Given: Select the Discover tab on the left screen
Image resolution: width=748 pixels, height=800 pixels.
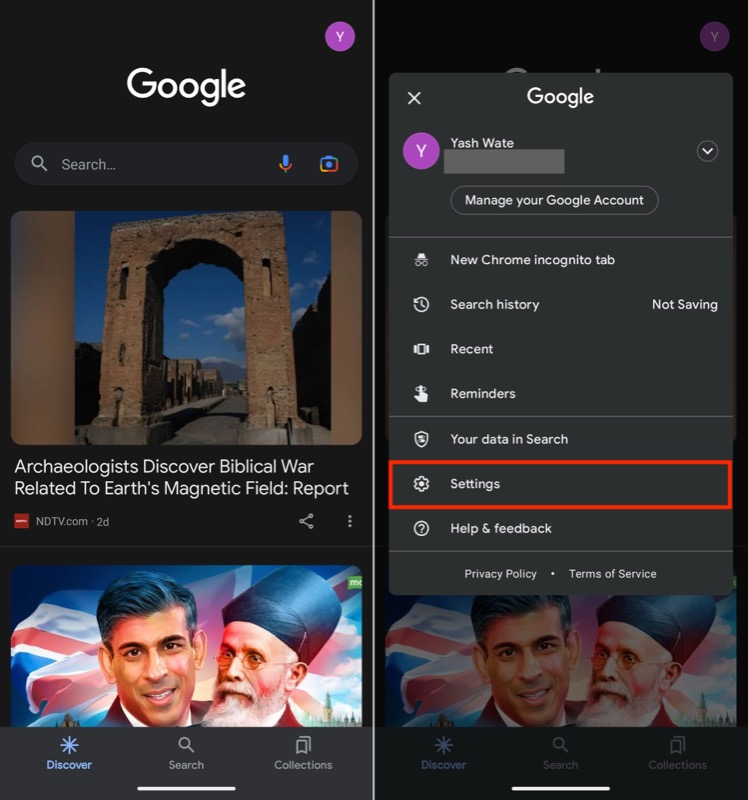Looking at the screenshot, I should 69,753.
